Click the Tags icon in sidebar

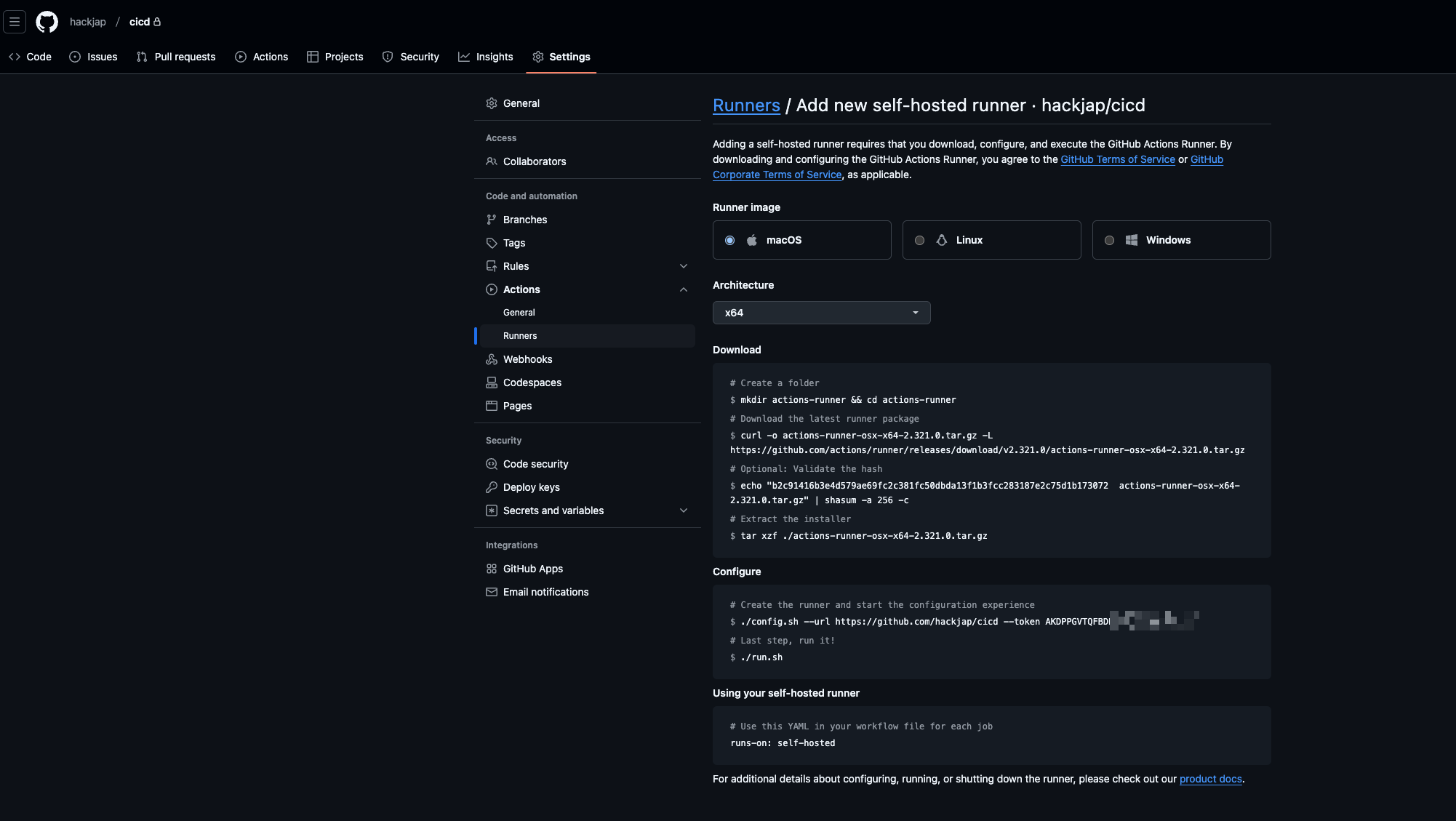[x=492, y=243]
